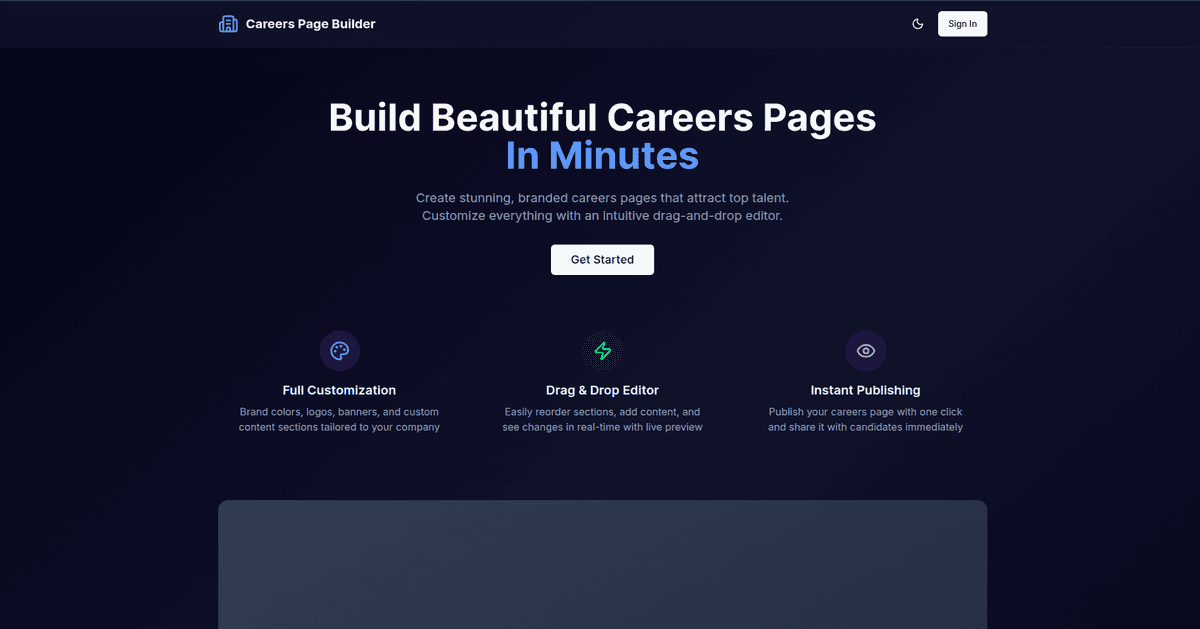Click the Instant Publishing description text

[x=865, y=419]
